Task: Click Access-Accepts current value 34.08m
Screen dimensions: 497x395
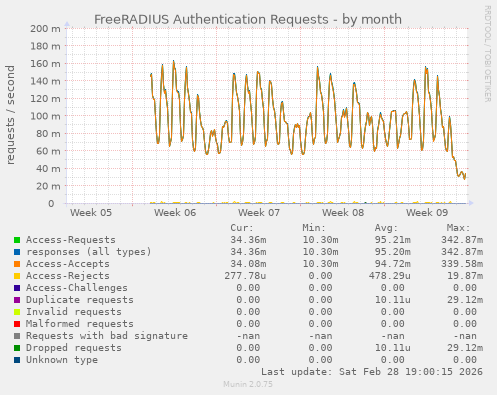Action: click(x=248, y=264)
